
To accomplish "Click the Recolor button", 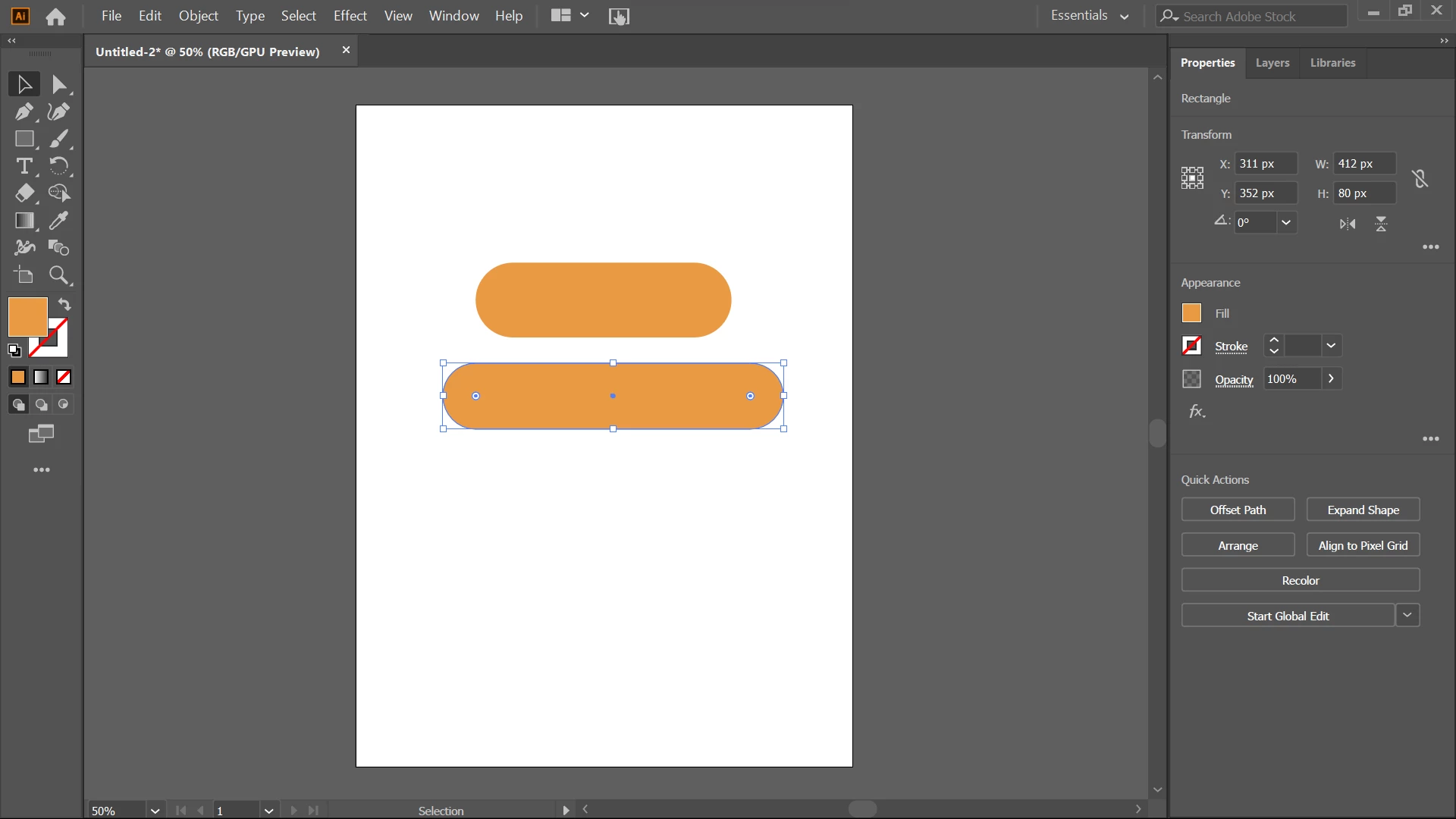I will pyautogui.click(x=1300, y=580).
